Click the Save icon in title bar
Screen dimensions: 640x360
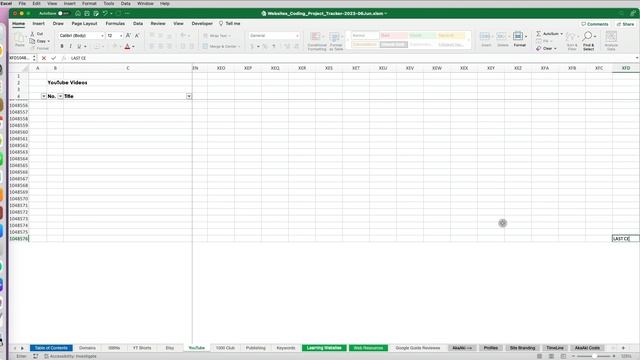coord(87,13)
